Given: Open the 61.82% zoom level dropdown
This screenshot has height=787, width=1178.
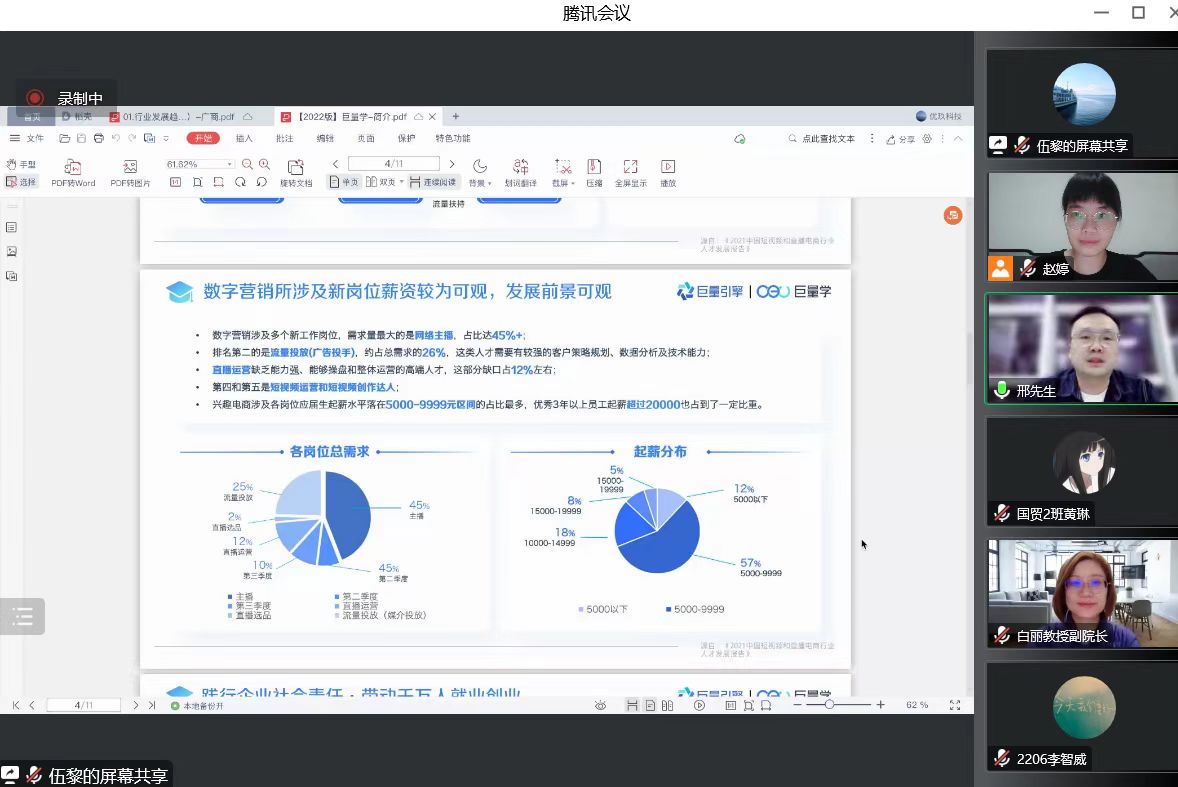Looking at the screenshot, I should [230, 164].
